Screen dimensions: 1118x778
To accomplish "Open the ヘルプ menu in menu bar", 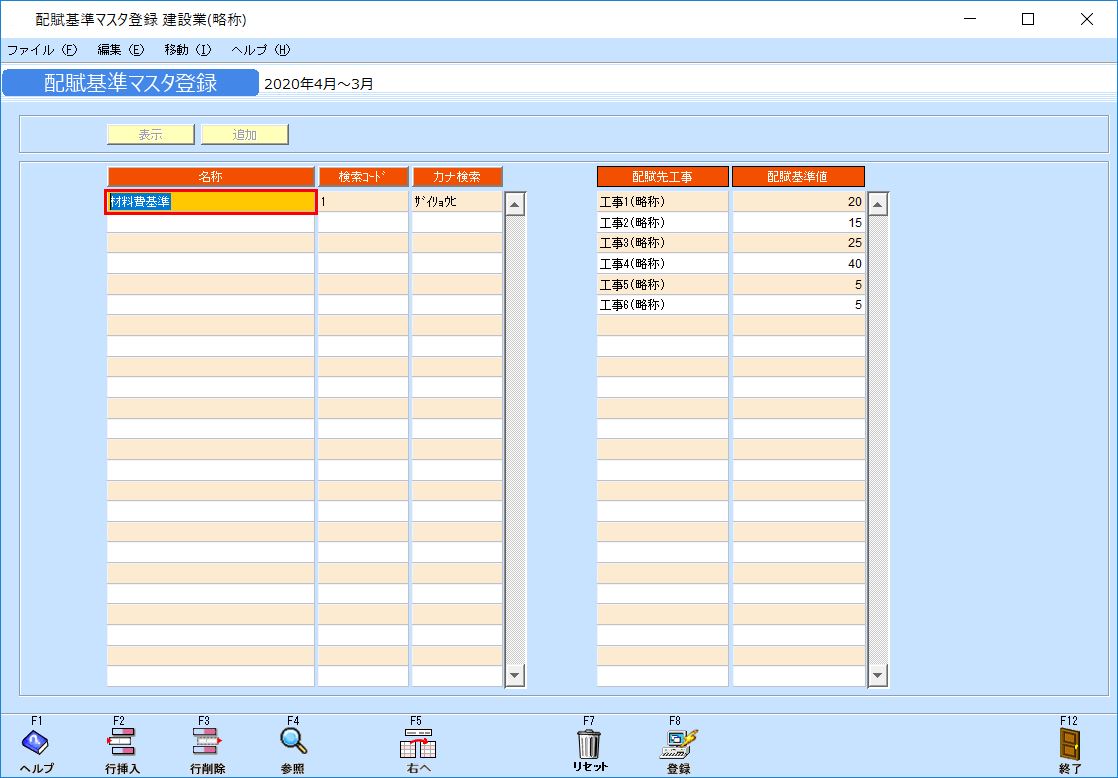I will [x=260, y=50].
